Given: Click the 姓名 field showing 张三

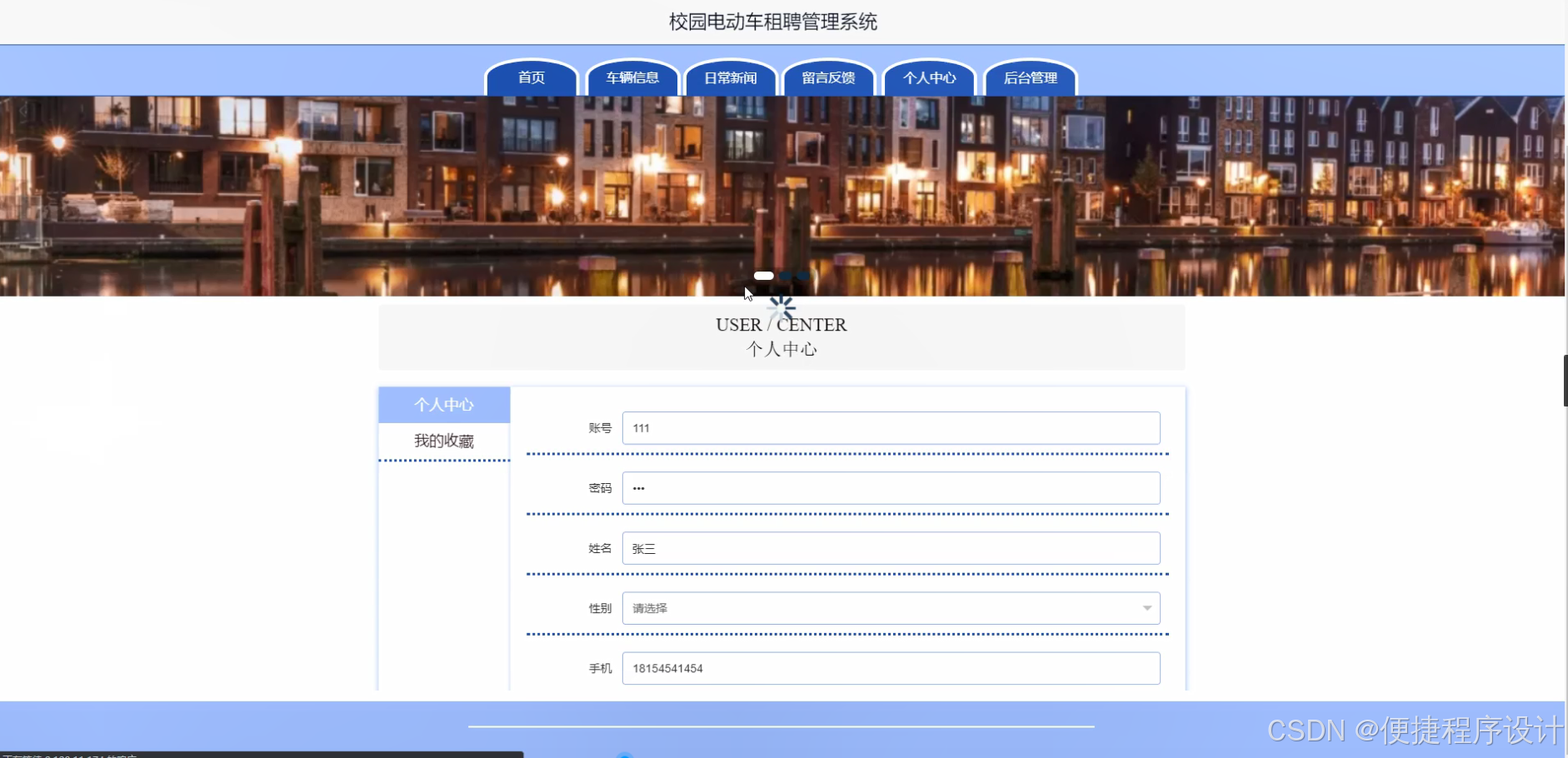Looking at the screenshot, I should point(891,547).
